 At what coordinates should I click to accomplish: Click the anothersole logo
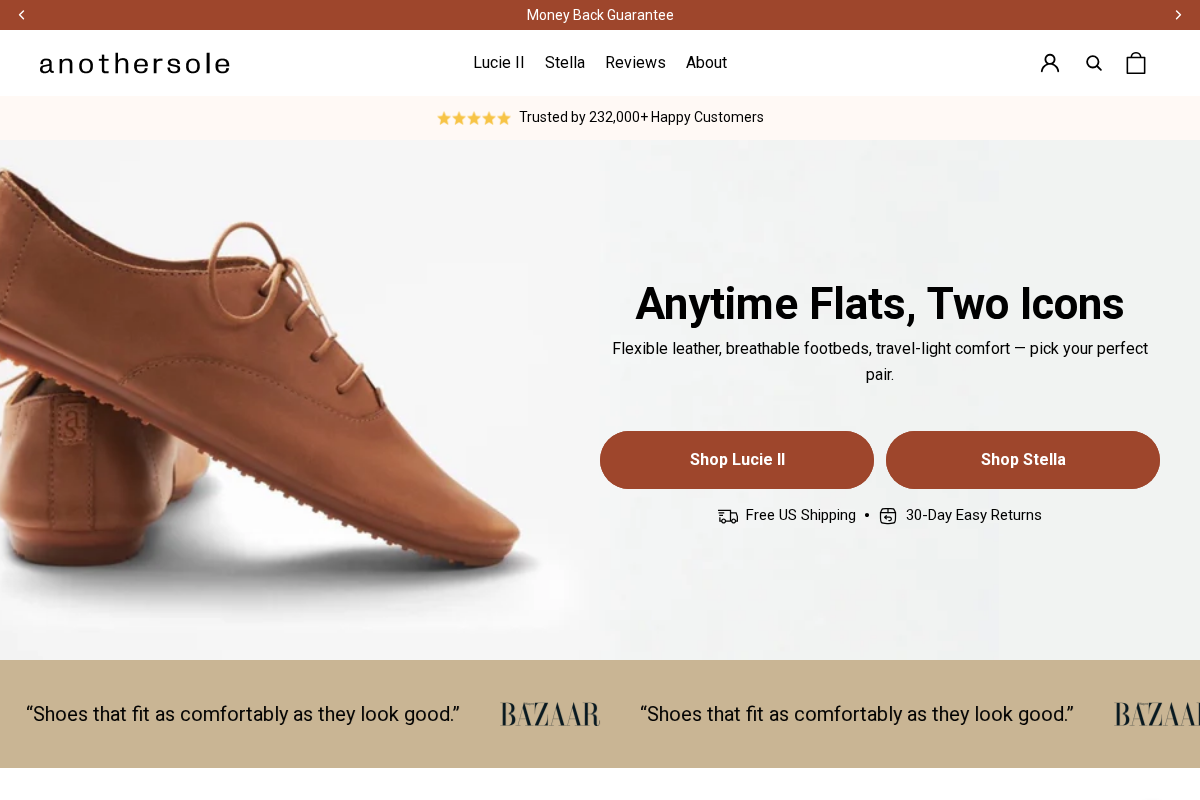coord(134,63)
